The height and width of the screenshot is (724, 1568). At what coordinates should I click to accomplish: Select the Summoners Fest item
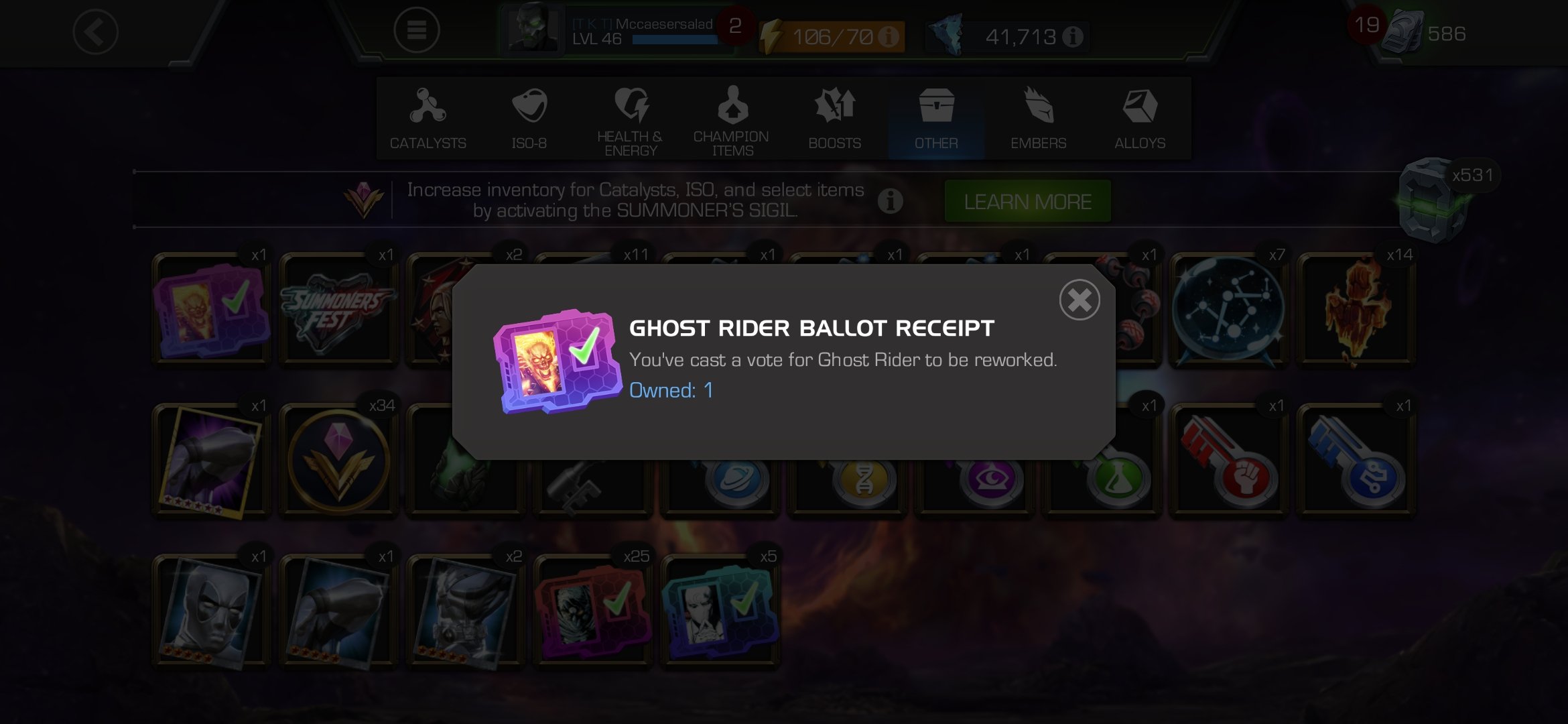(339, 310)
